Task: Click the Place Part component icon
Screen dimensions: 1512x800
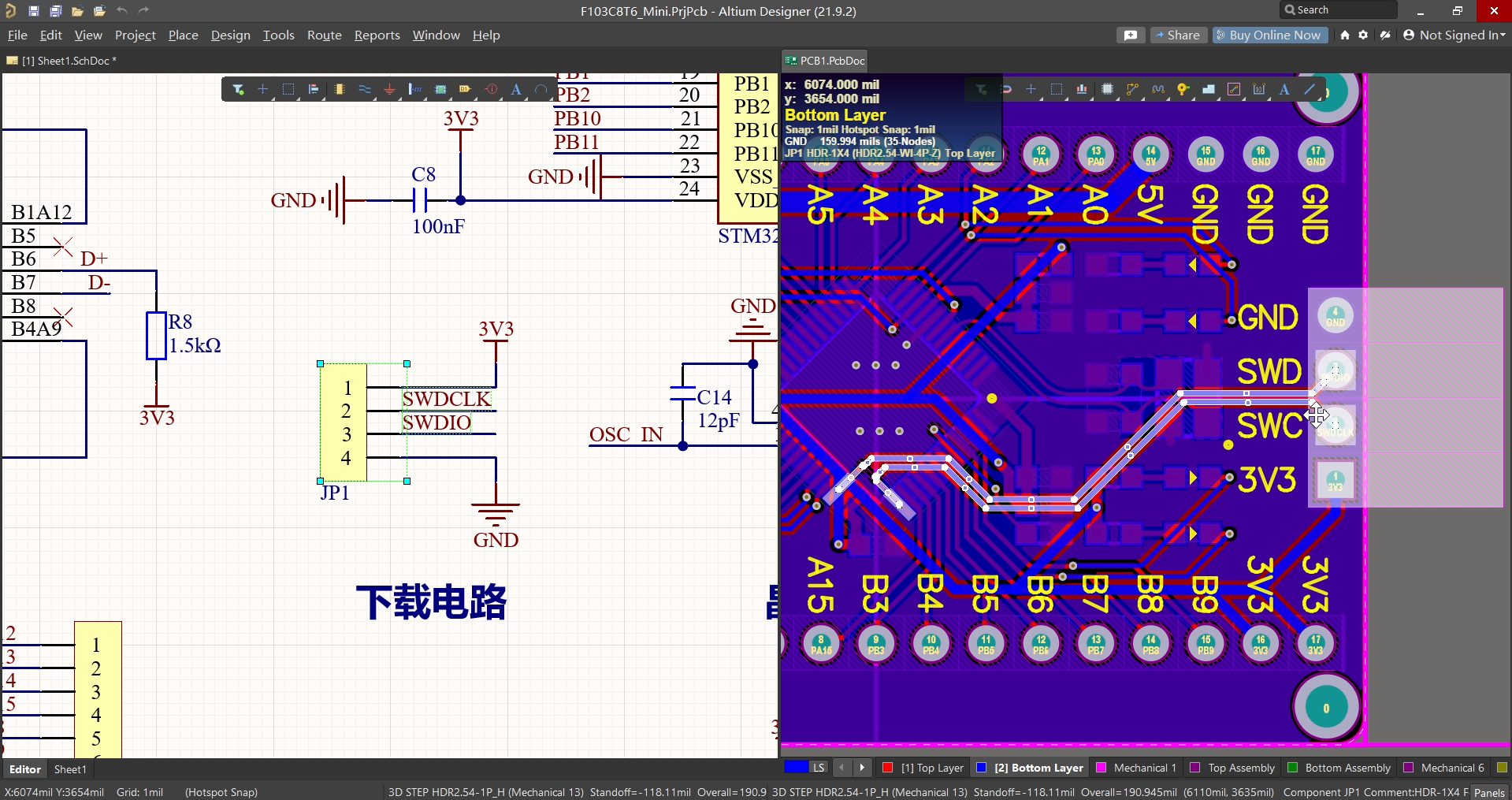Action: (340, 89)
